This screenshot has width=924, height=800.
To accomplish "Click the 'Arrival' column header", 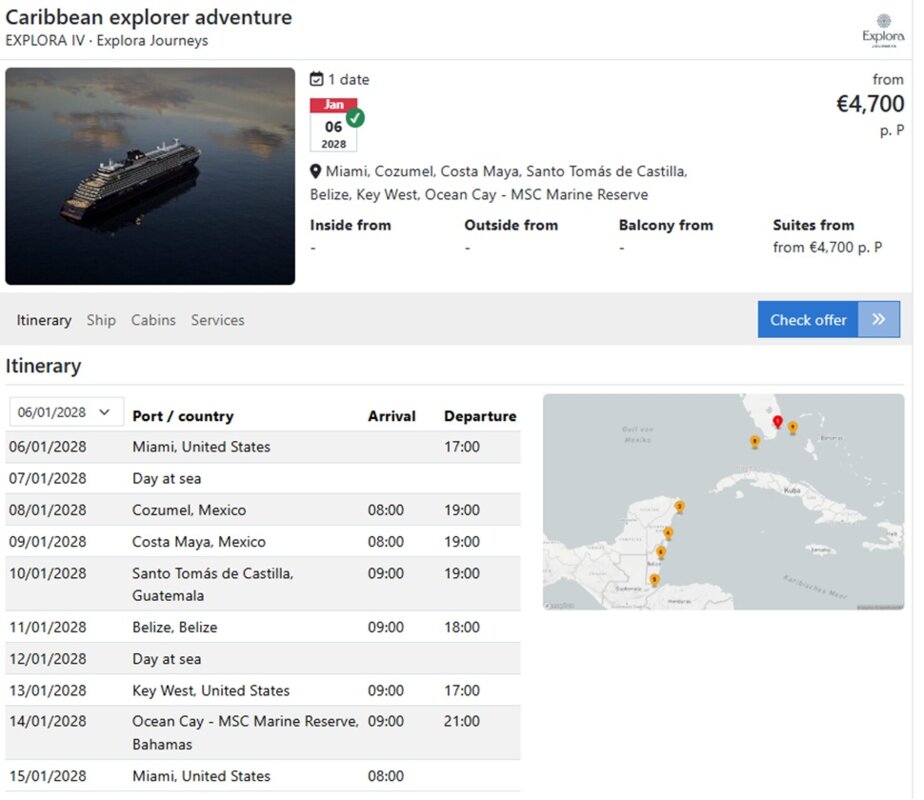I will 391,416.
